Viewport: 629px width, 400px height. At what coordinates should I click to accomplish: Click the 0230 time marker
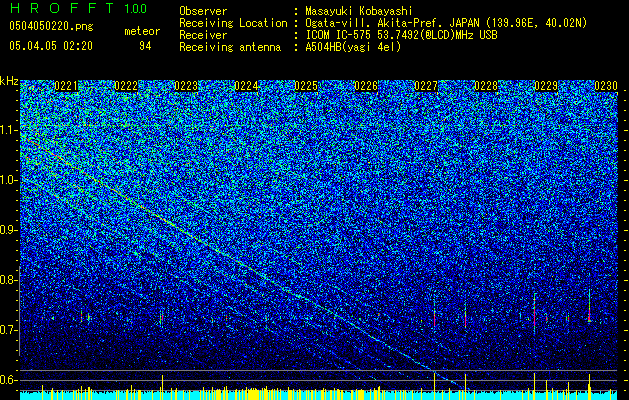(606, 86)
